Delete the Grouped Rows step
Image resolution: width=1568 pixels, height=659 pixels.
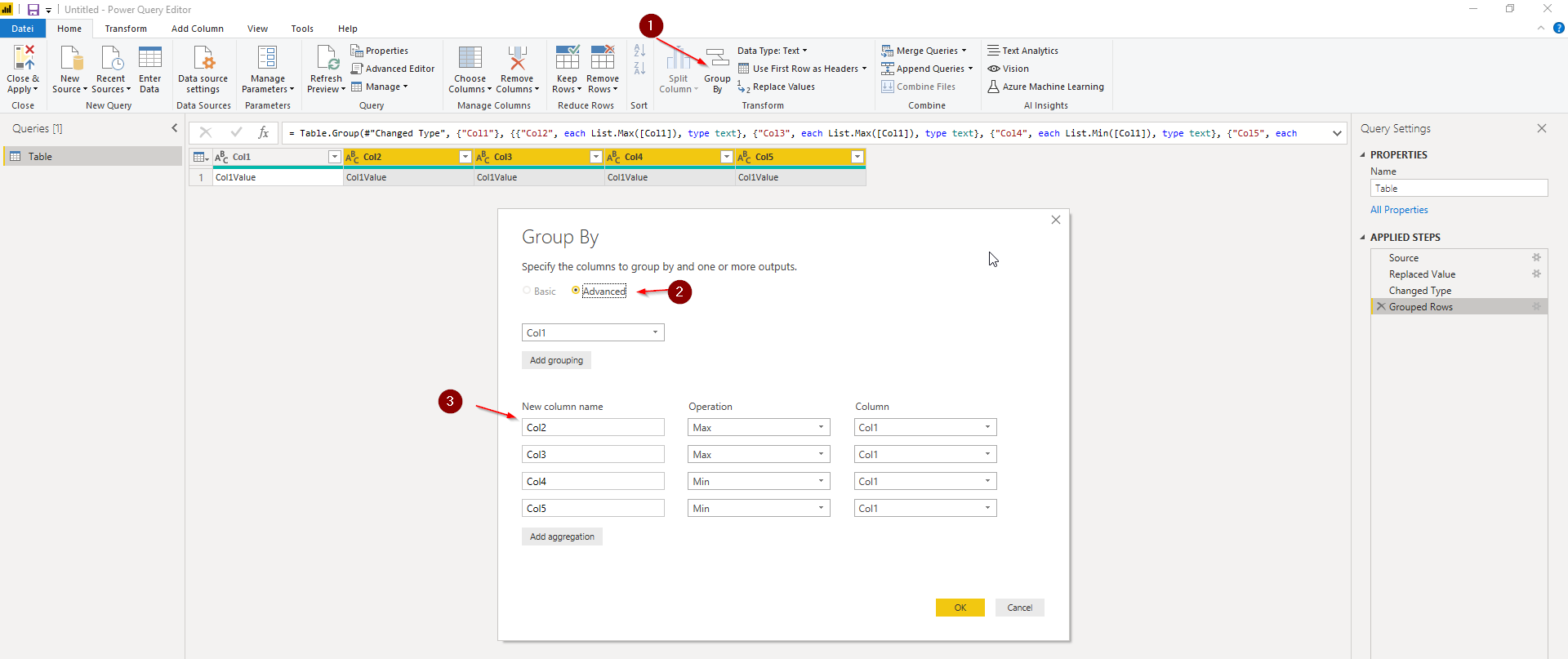[1381, 306]
